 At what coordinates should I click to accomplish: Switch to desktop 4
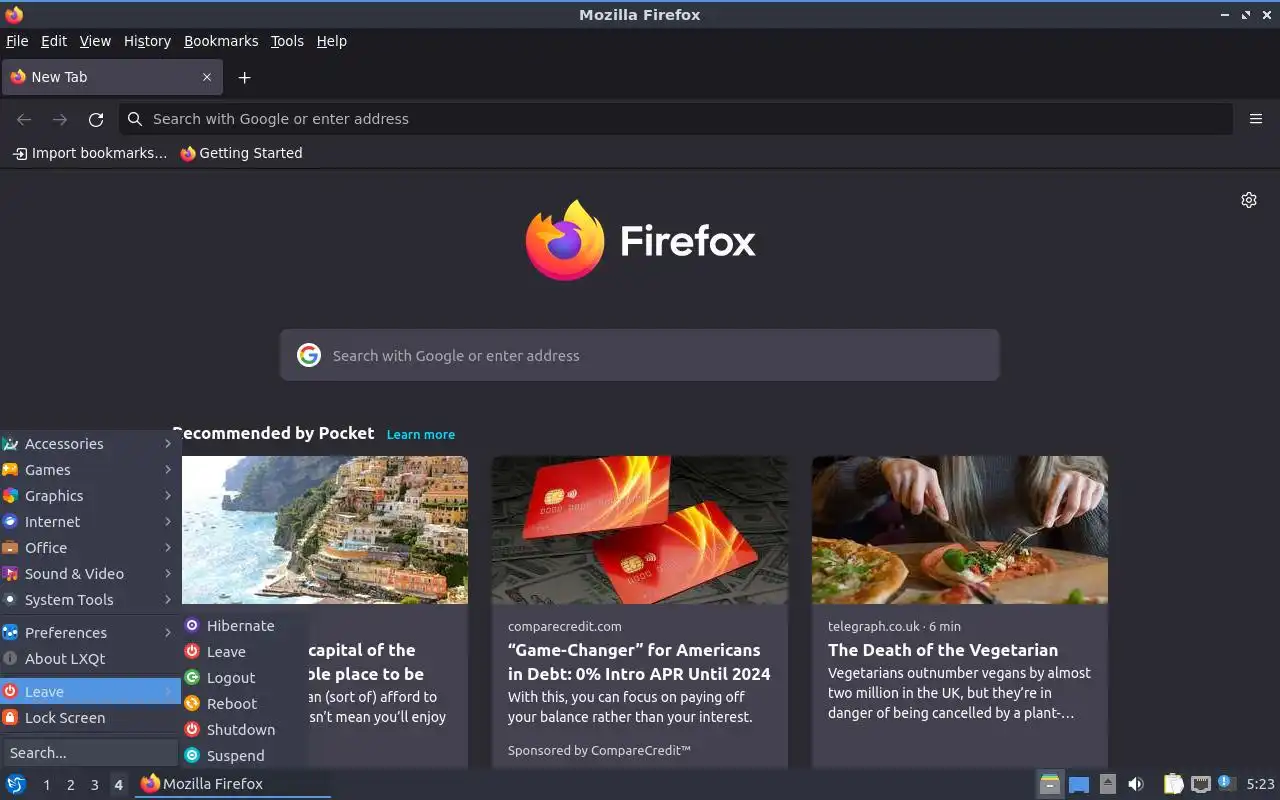(x=118, y=785)
